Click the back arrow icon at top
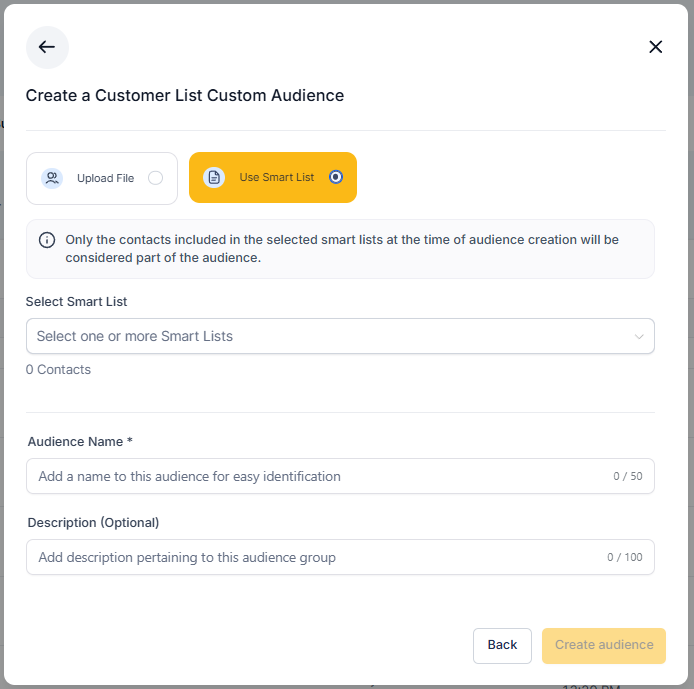This screenshot has height=689, width=694. 47,47
